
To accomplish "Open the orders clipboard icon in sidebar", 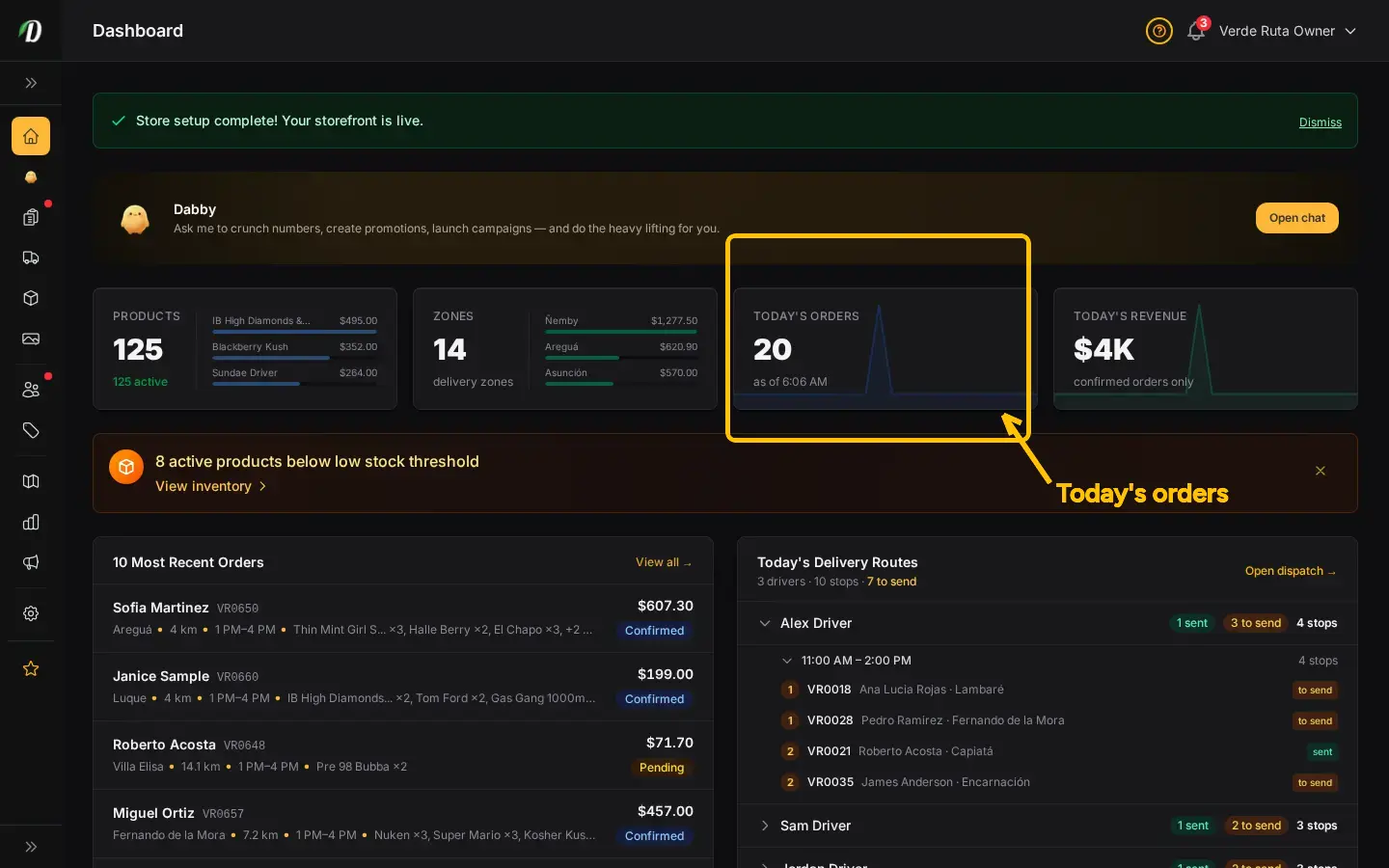I will pos(31,217).
